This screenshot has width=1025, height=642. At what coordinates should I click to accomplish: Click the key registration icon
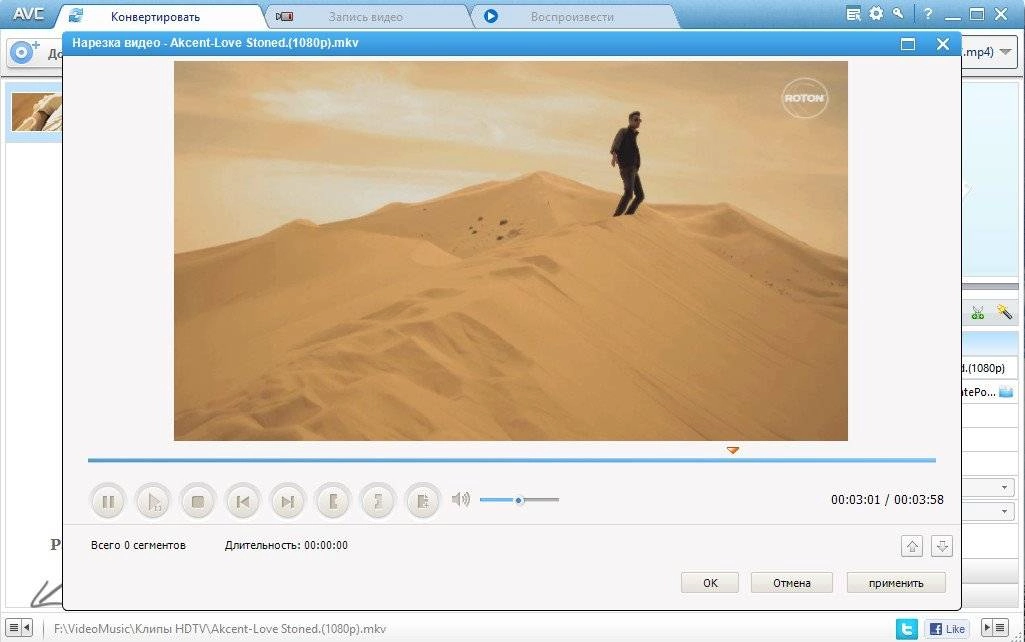click(x=898, y=13)
